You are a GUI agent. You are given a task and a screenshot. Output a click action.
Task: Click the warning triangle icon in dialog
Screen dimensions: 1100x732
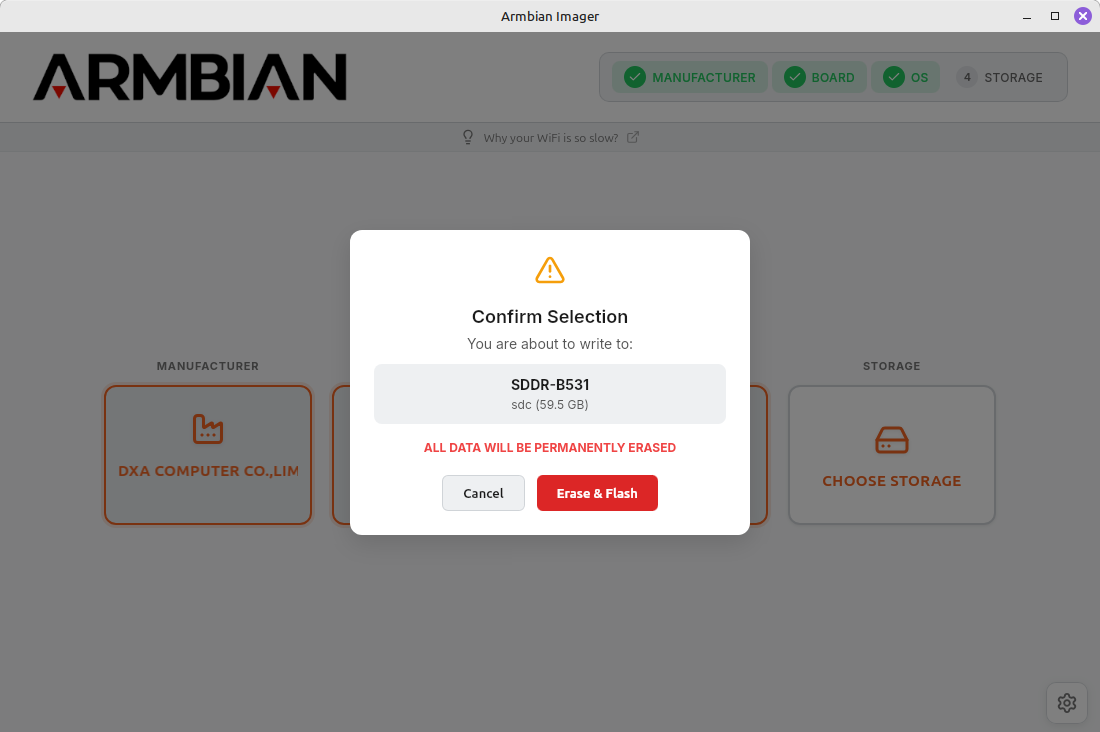pos(549,270)
